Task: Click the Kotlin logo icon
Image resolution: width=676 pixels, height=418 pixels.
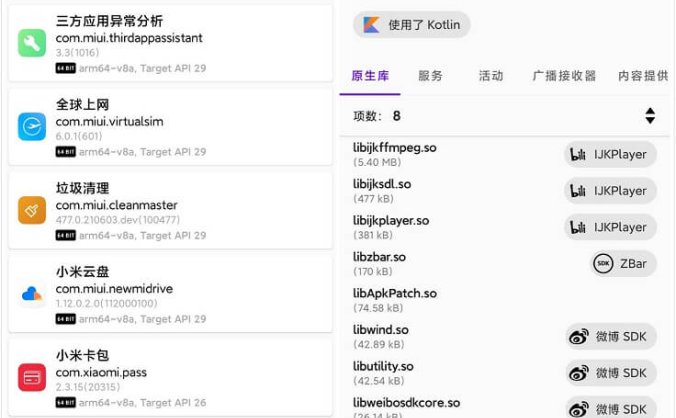Action: coord(371,25)
